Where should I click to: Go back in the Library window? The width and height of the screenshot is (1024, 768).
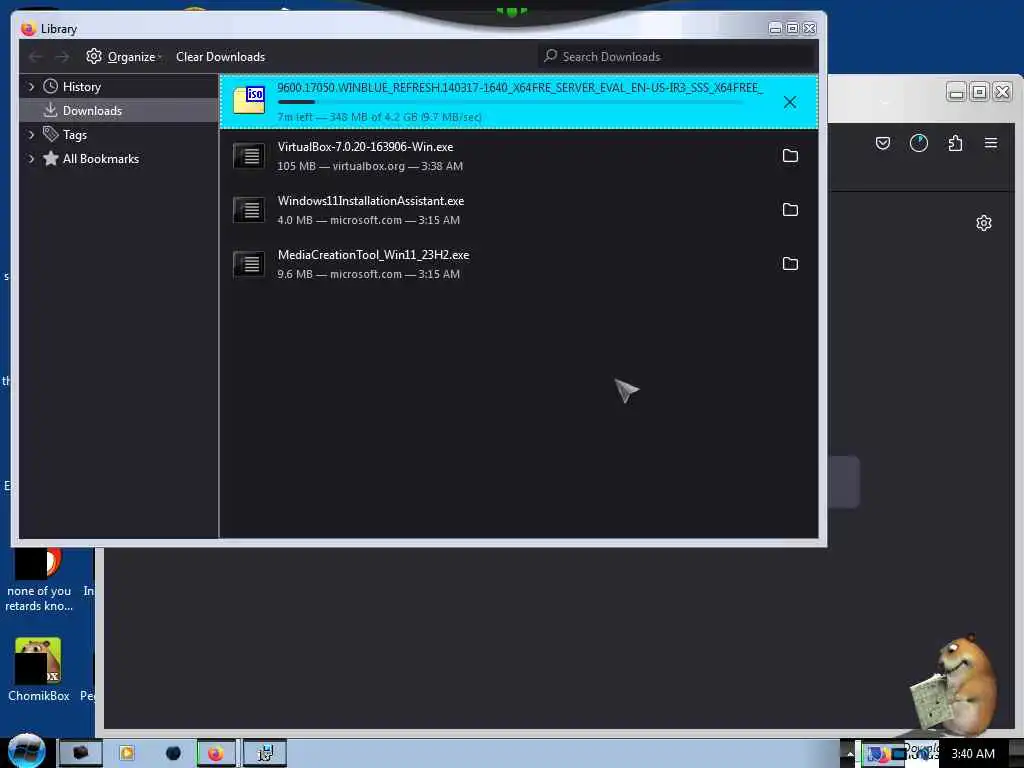35,57
